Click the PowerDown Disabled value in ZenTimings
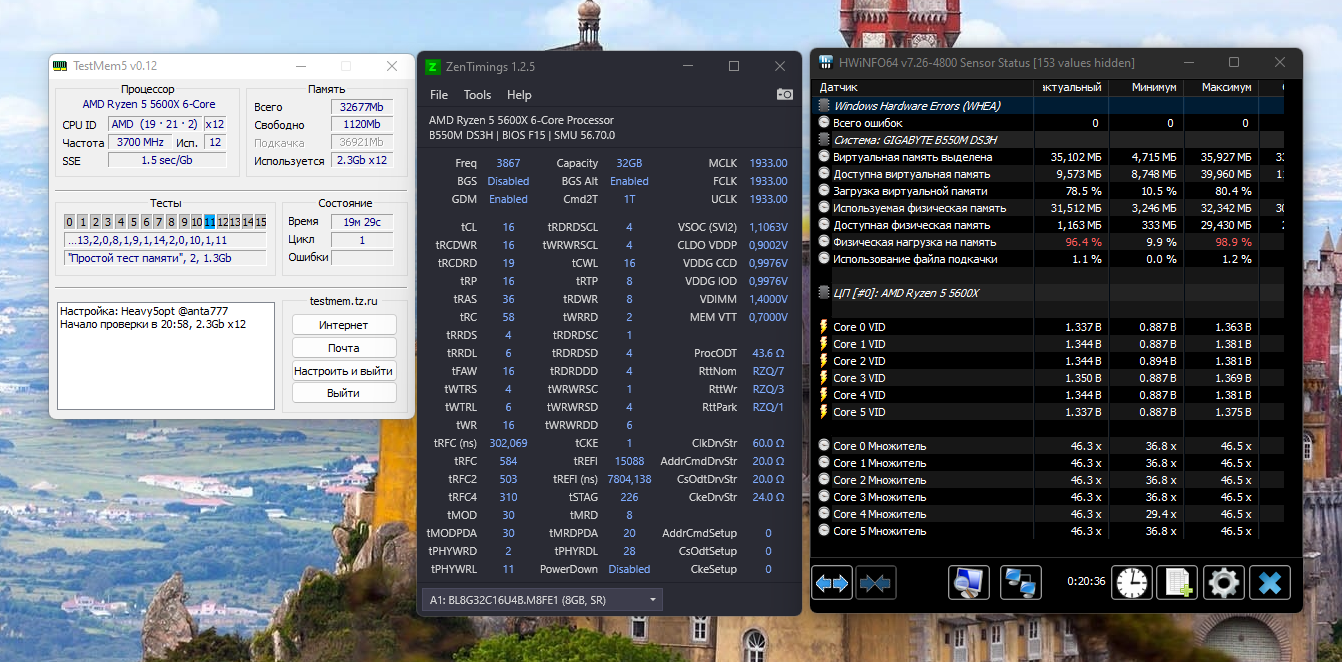The image size is (1342, 662). tap(629, 569)
